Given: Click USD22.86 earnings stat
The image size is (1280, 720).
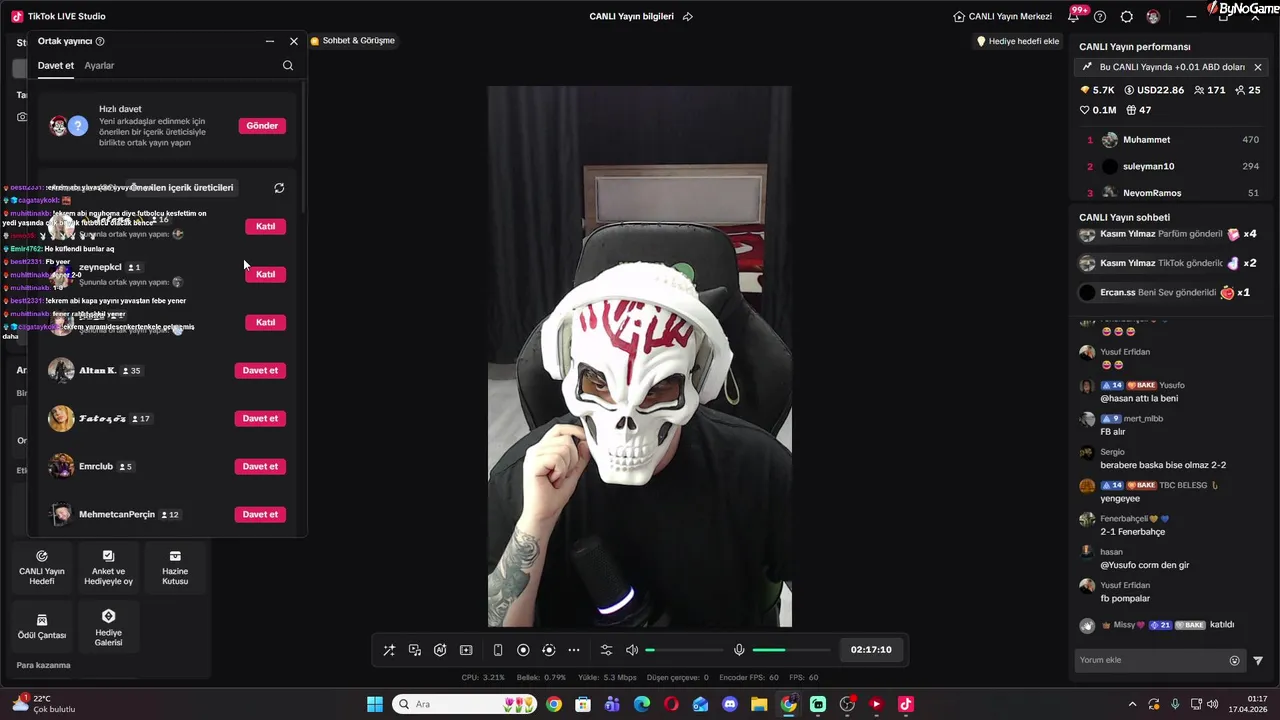Looking at the screenshot, I should [x=1154, y=90].
